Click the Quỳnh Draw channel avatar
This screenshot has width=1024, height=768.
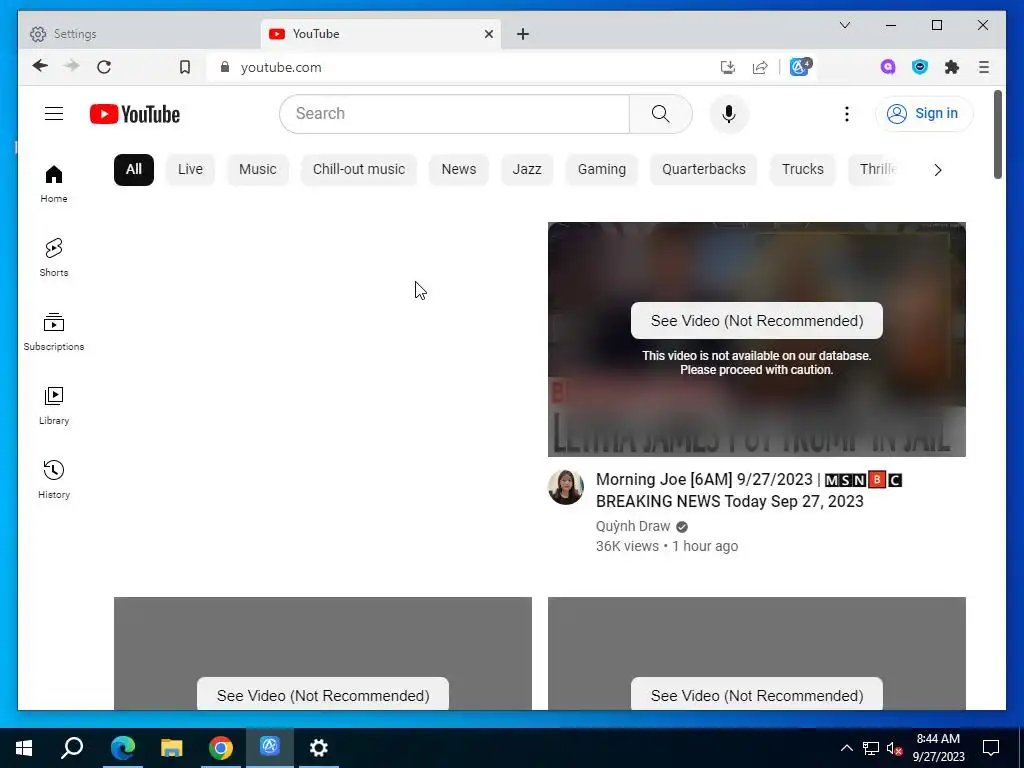pos(566,487)
